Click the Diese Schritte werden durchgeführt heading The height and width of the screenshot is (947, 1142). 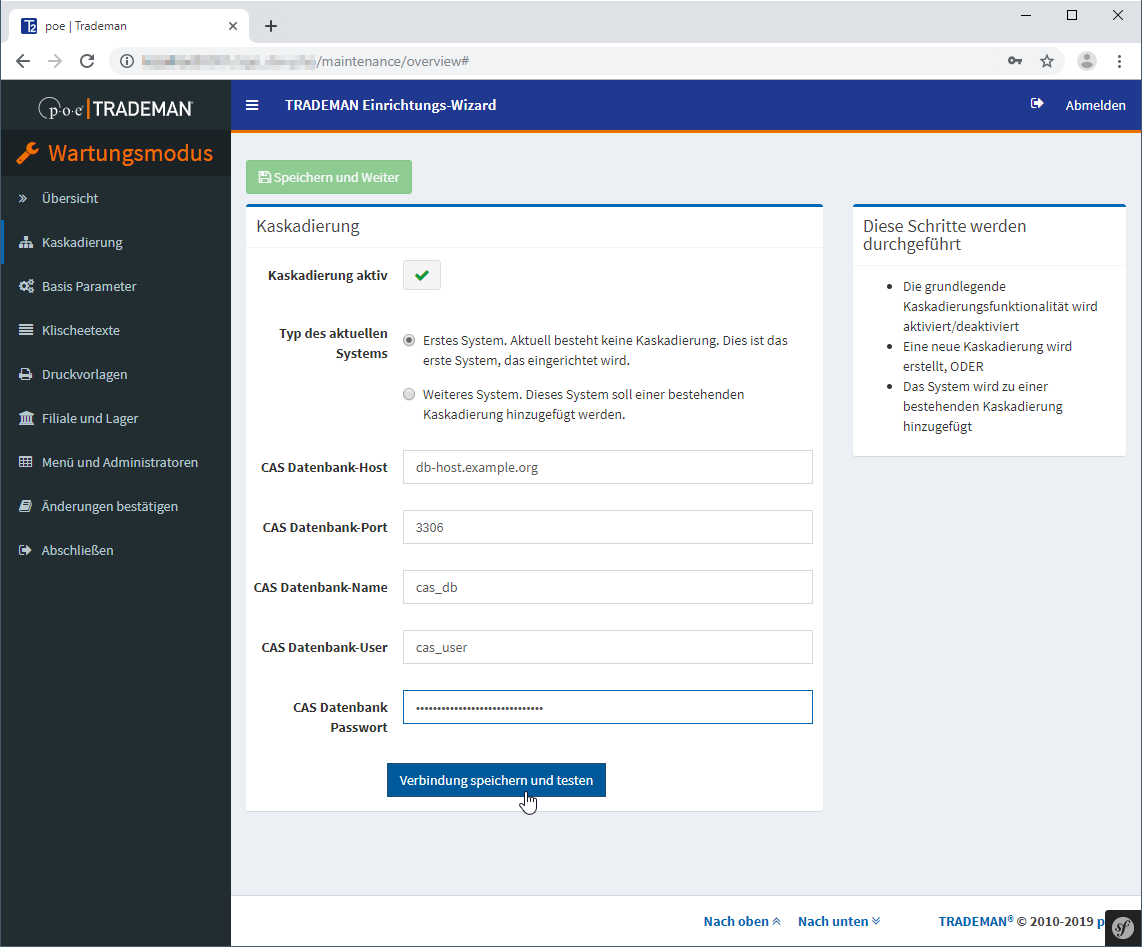coord(945,235)
